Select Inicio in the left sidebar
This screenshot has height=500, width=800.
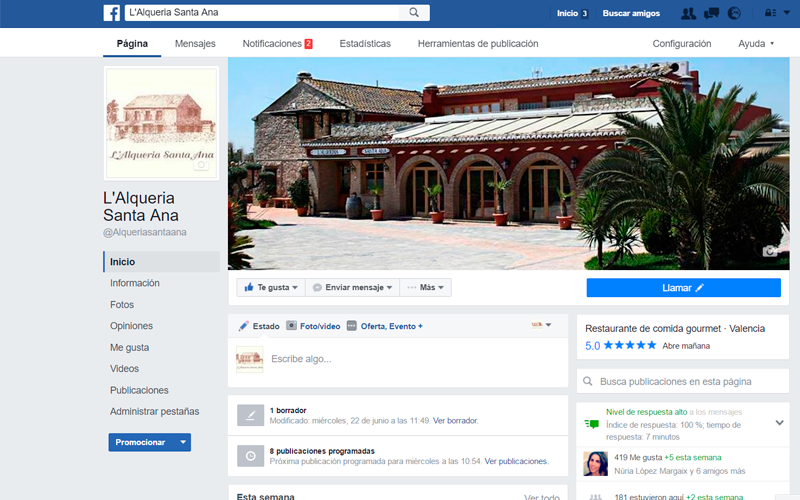pos(162,262)
